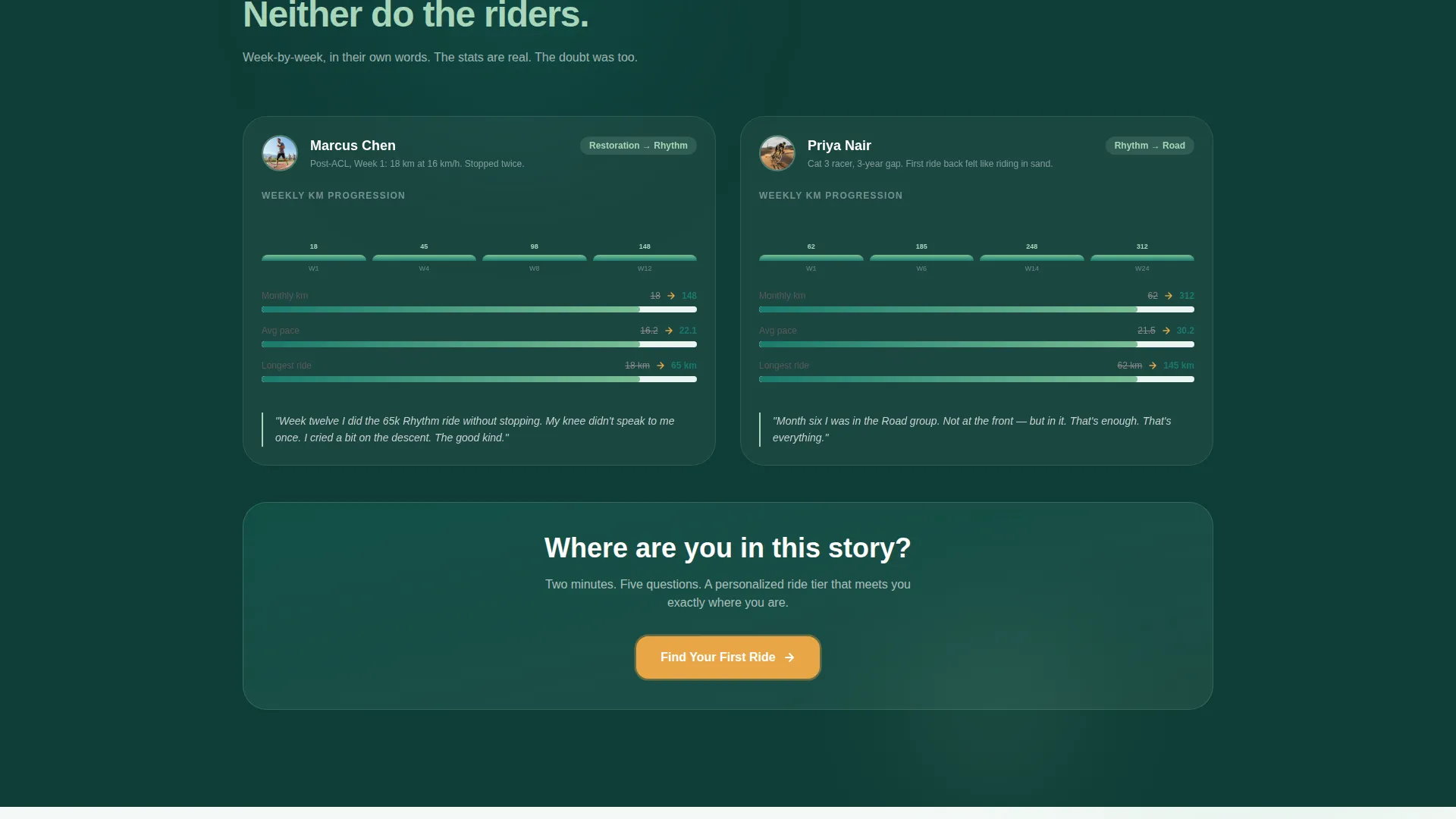This screenshot has width=1456, height=819.
Task: Click the Marcus Chen name heading
Action: 353,146
